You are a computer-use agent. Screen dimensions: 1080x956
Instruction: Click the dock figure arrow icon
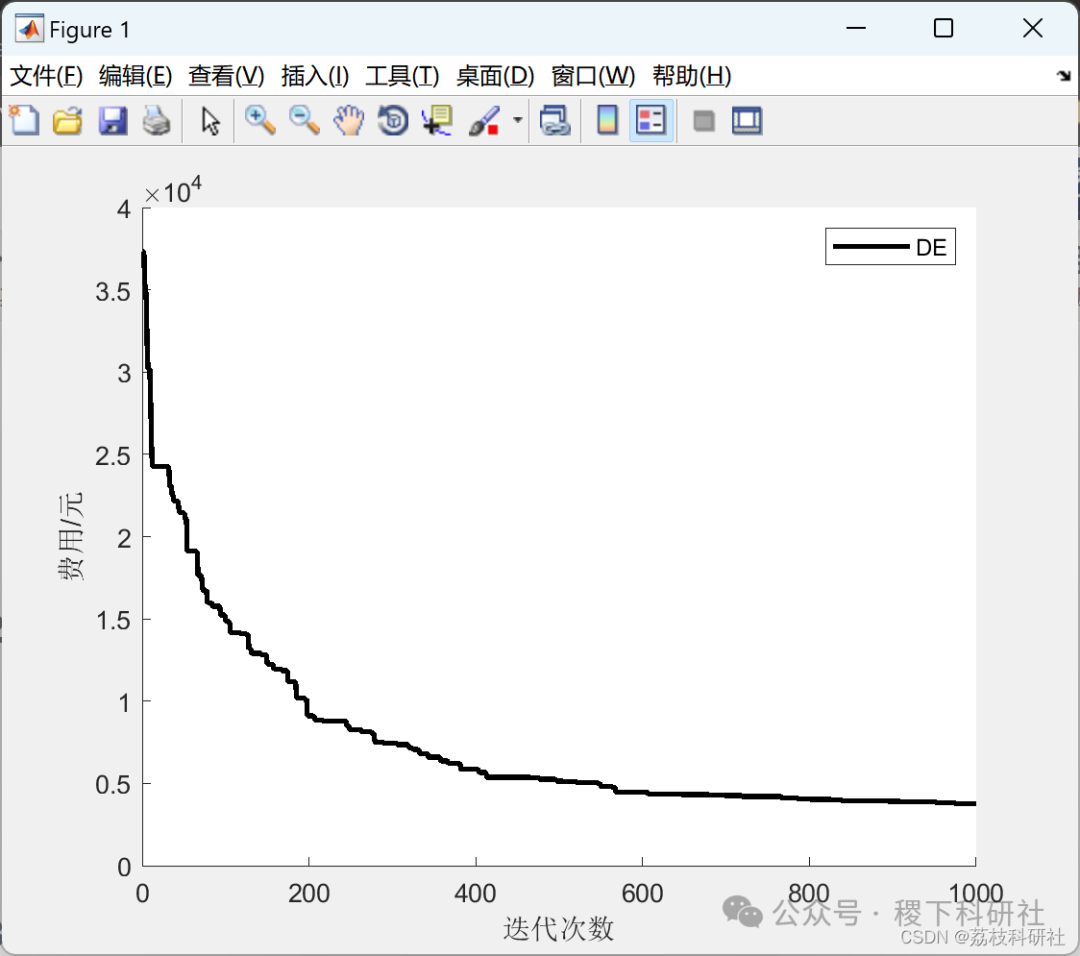(x=1064, y=76)
